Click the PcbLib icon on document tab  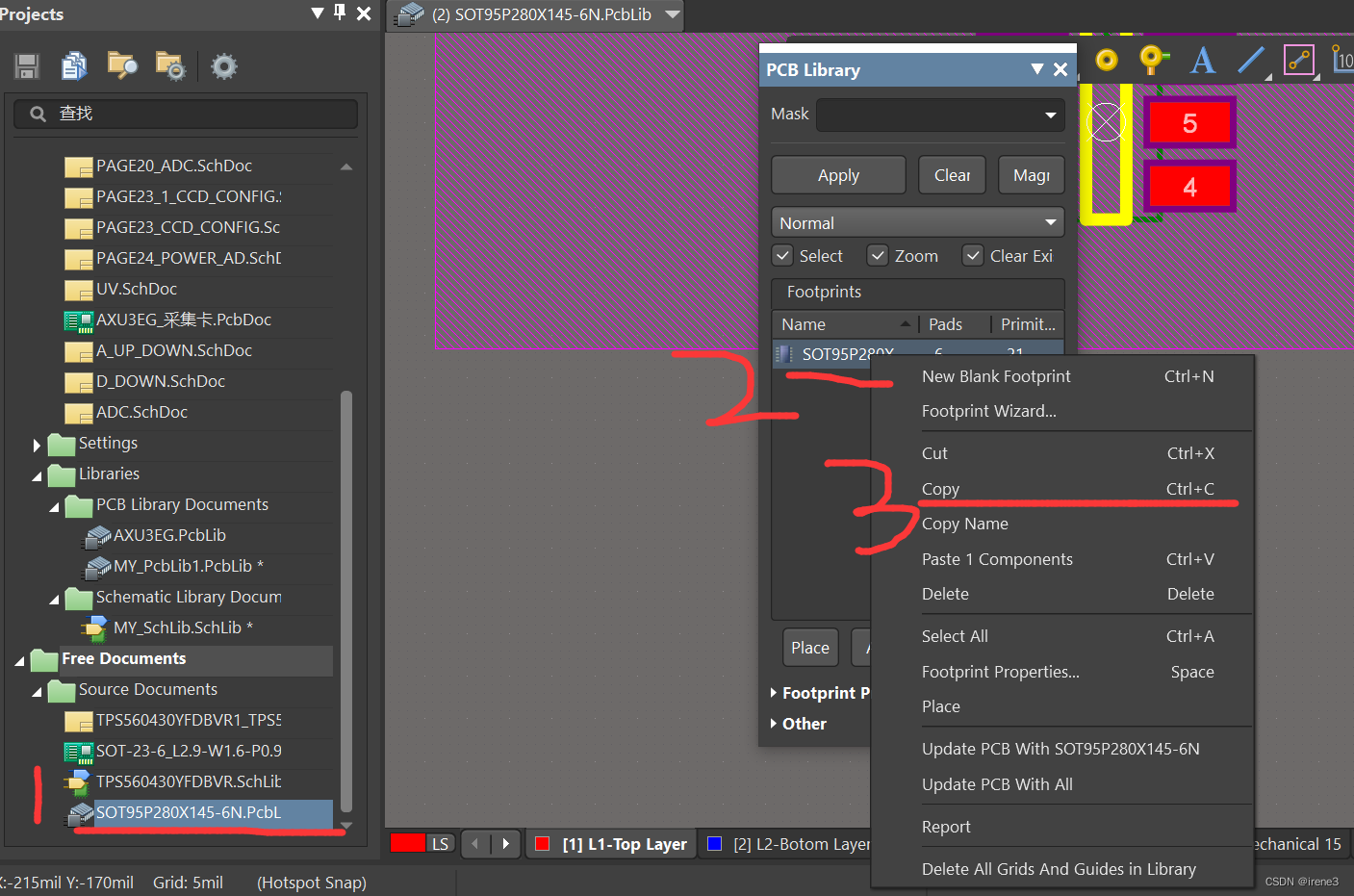(411, 14)
